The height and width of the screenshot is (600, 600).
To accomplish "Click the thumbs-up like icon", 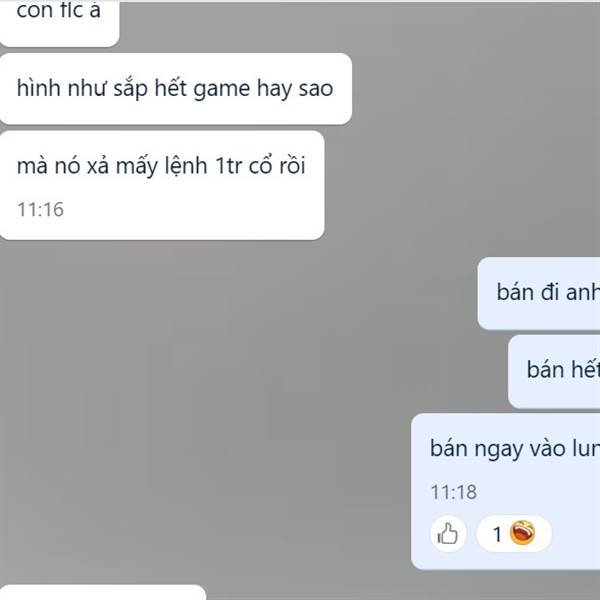I will [x=448, y=533].
